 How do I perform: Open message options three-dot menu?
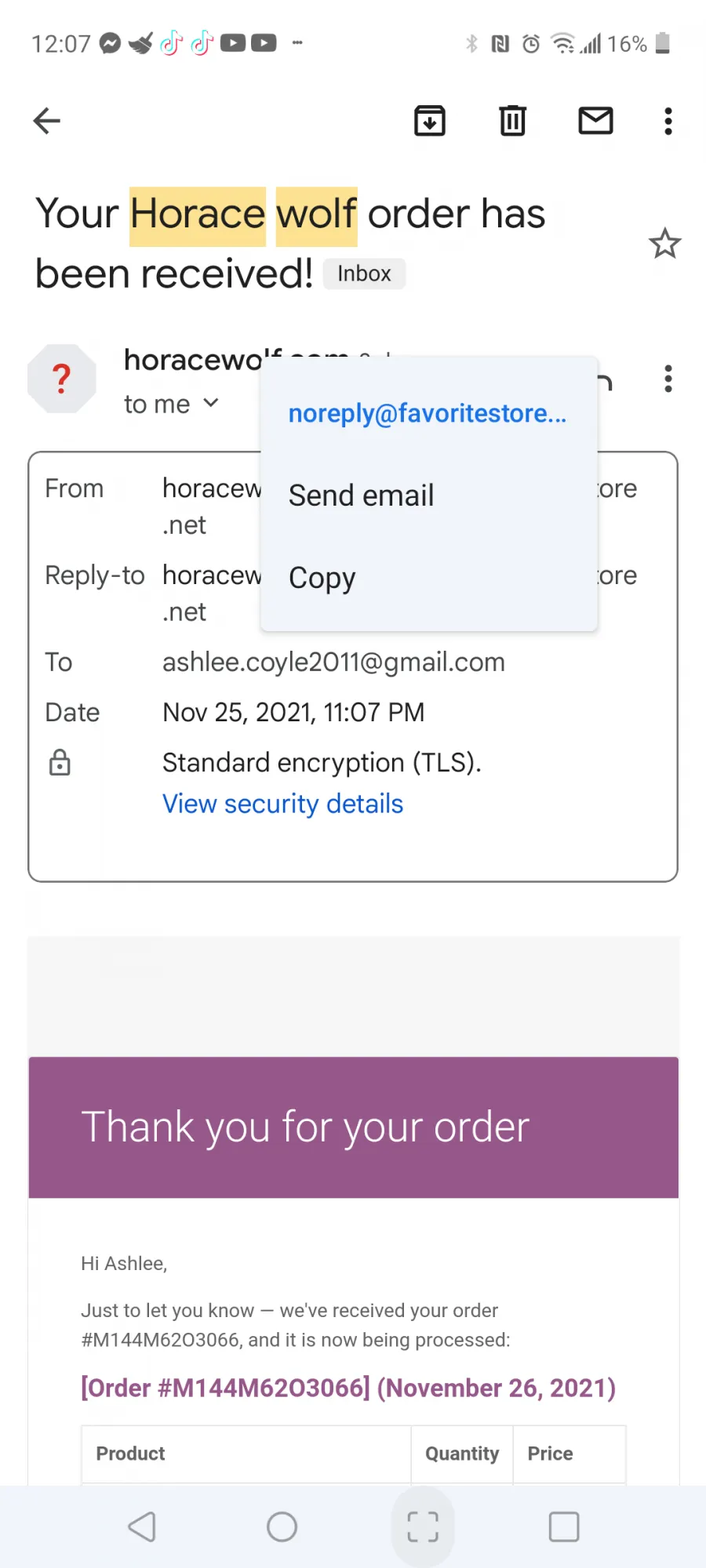tap(668, 379)
